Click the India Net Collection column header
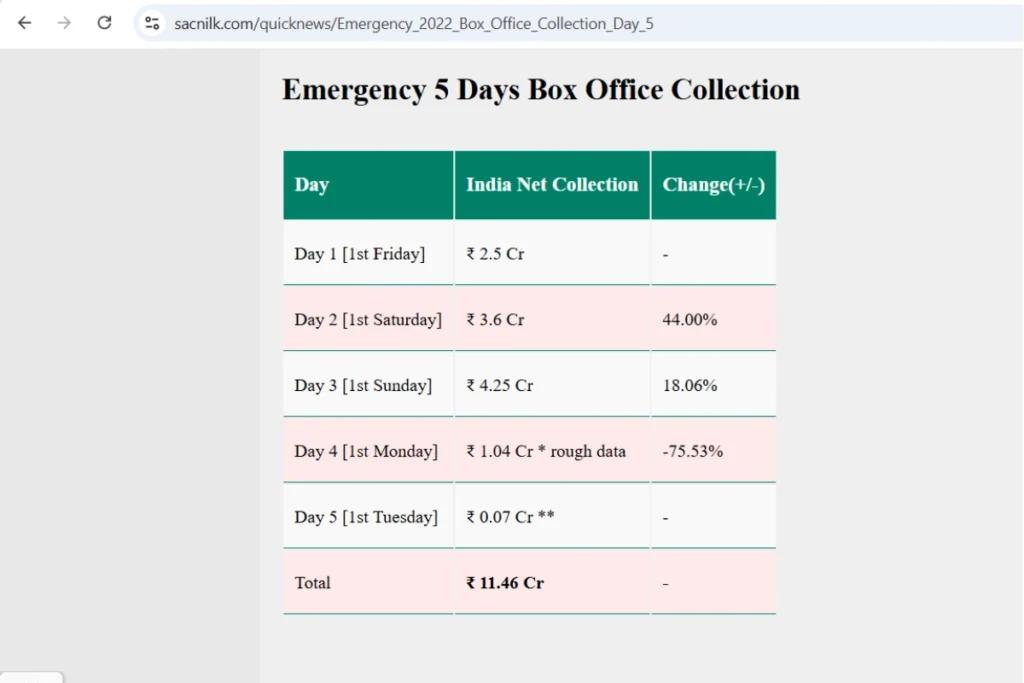This screenshot has height=683, width=1024. click(552, 185)
